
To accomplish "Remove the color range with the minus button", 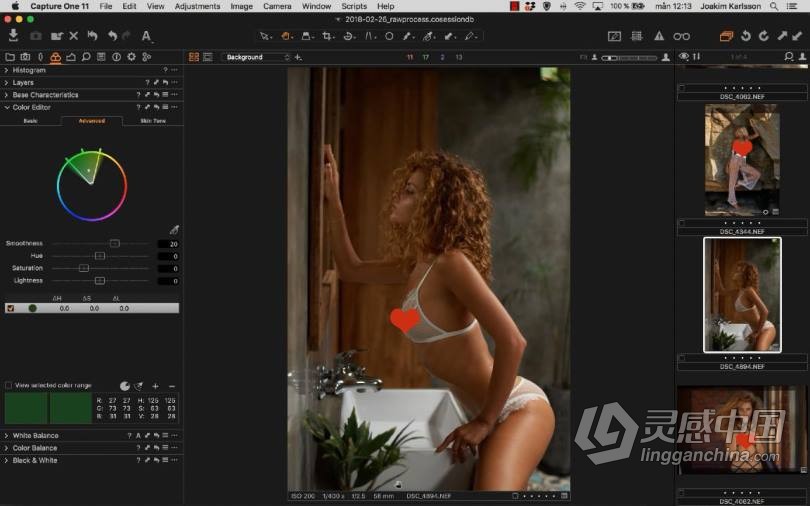I will click(172, 386).
